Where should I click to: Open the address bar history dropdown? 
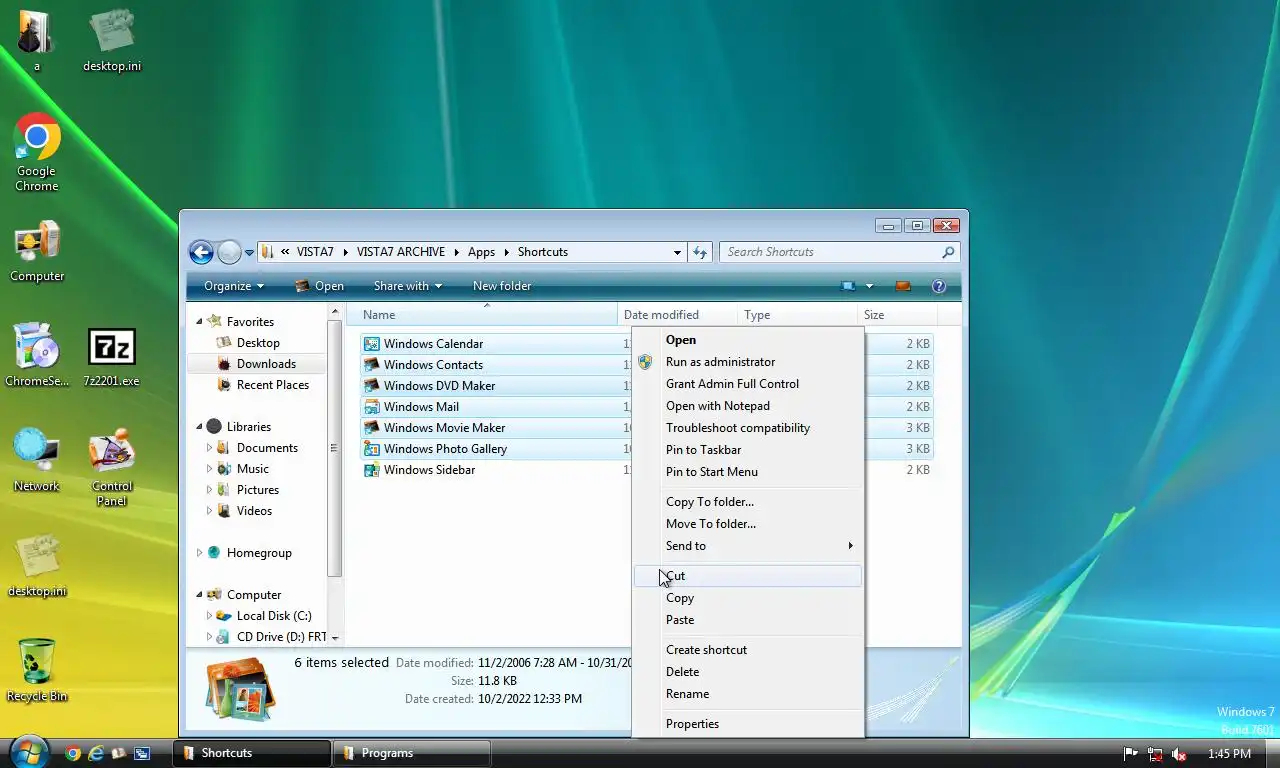(677, 252)
